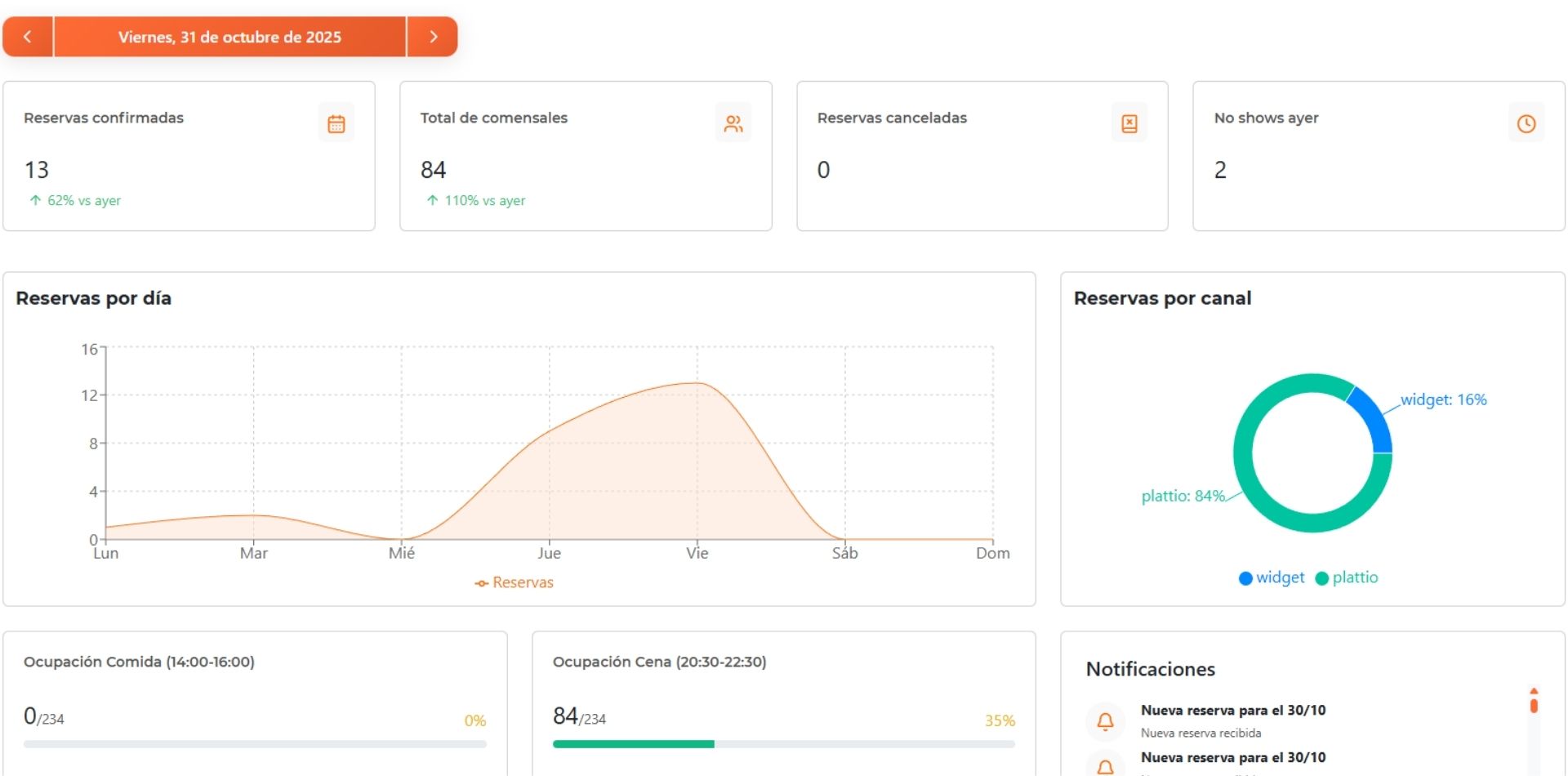
Task: Click the 110% vs ayer comparison stat
Action: (x=476, y=200)
